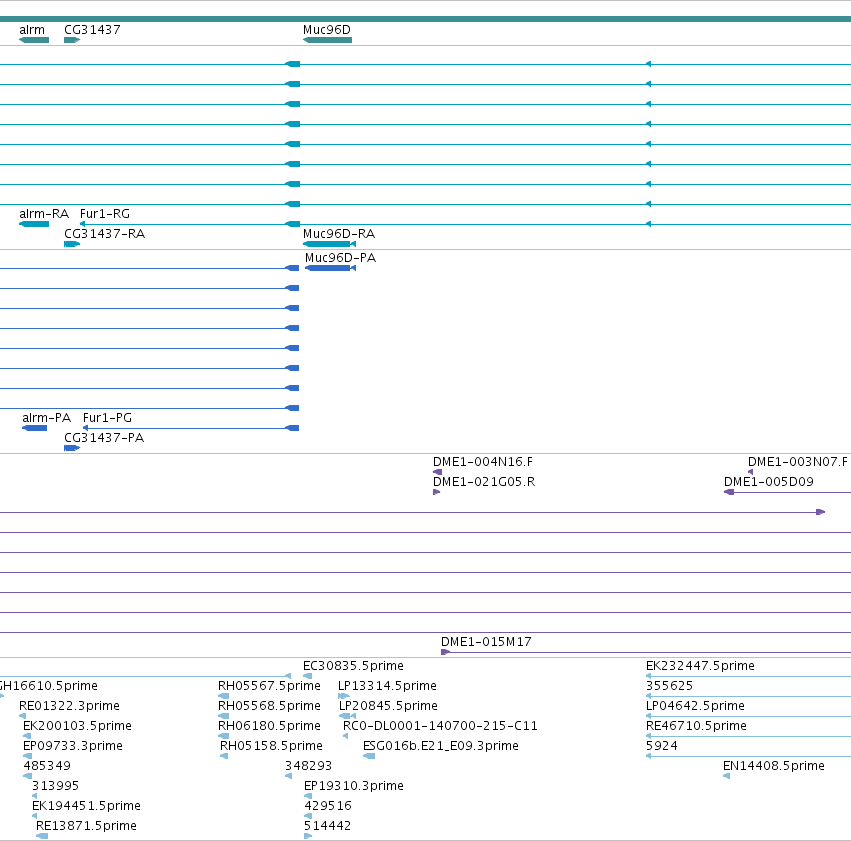This screenshot has width=851, height=841.
Task: Open the 'EC30835.5prime' EST label
Action: coord(353,666)
